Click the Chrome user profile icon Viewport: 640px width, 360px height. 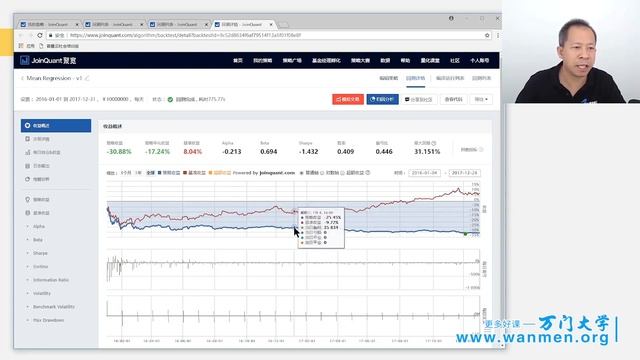[451, 18]
